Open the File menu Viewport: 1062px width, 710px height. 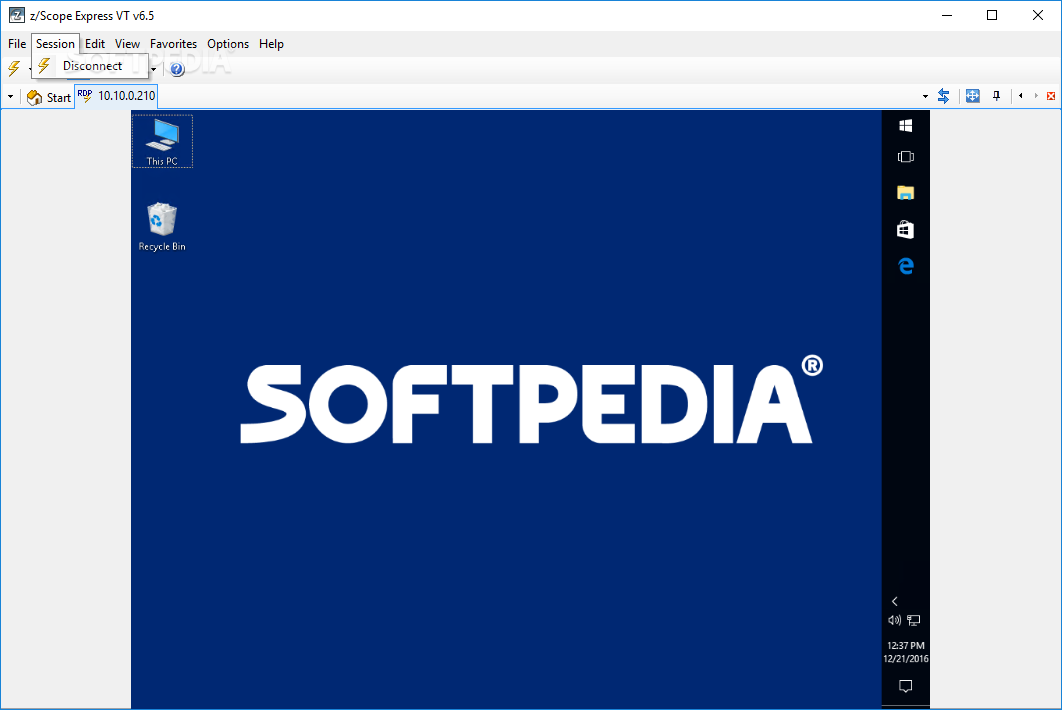17,43
